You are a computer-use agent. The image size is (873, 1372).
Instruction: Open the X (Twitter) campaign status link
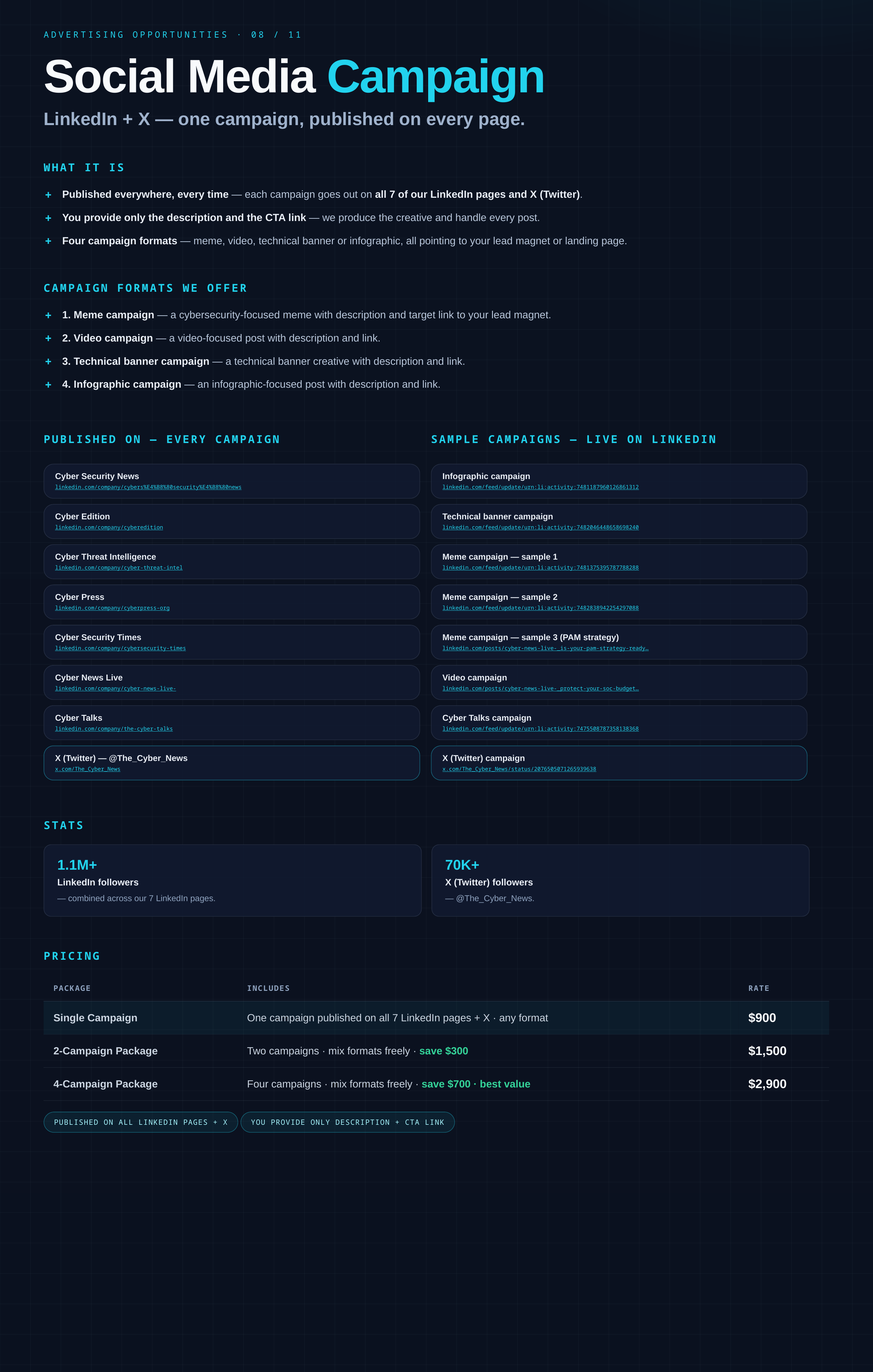point(519,769)
